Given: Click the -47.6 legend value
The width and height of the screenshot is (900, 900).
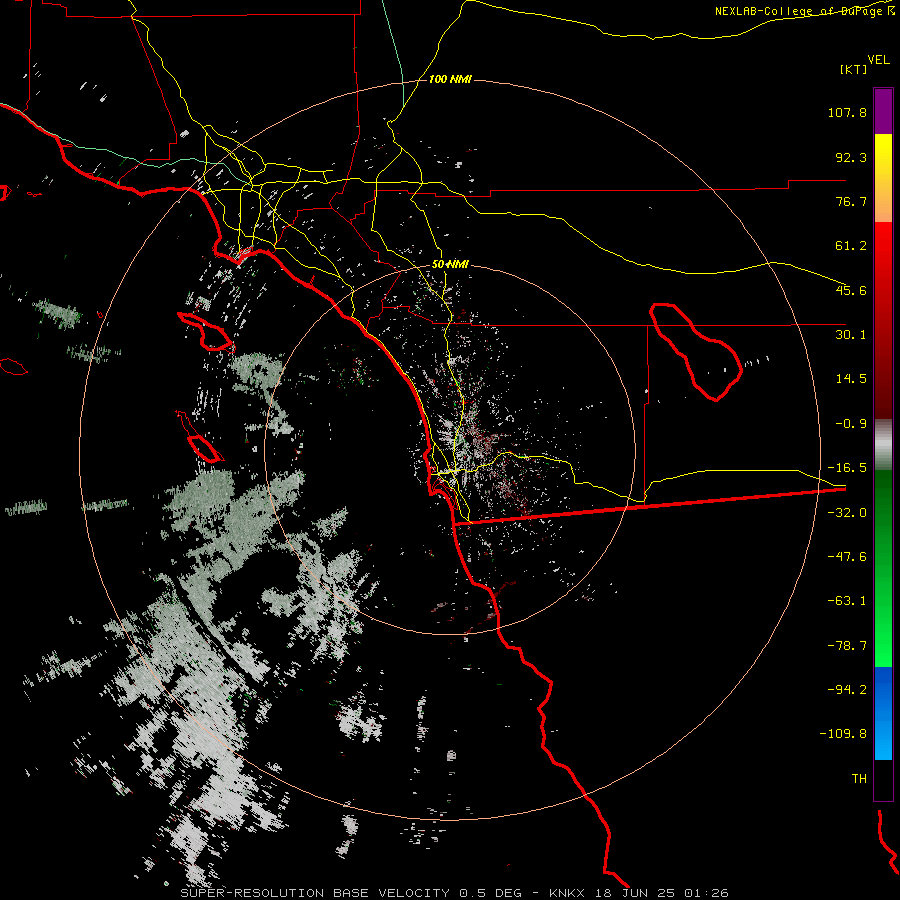Looking at the screenshot, I should click(847, 557).
